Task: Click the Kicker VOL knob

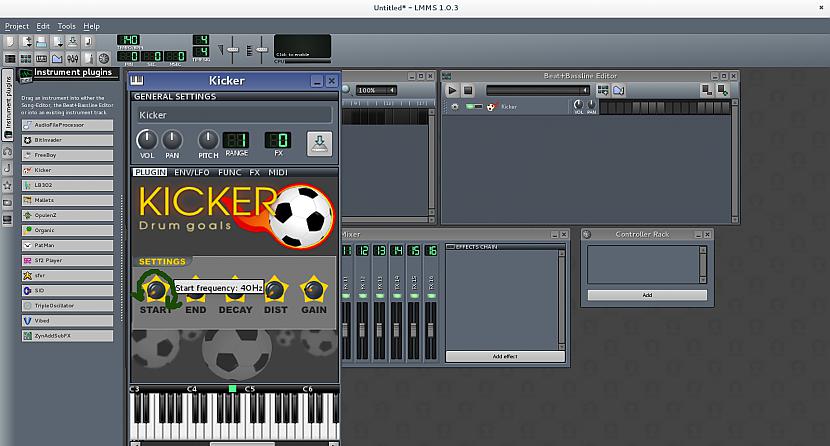Action: tap(147, 140)
